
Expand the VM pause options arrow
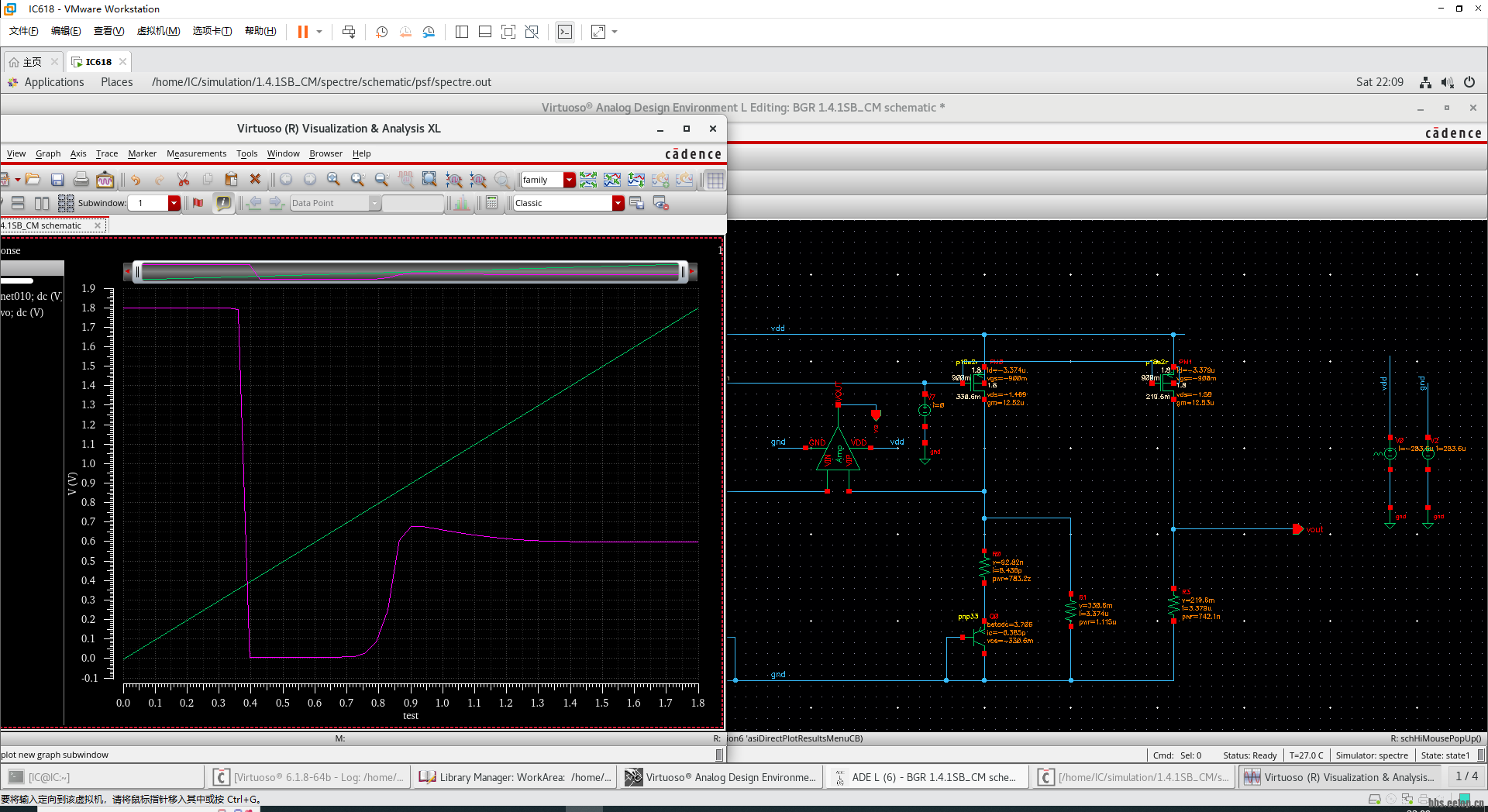(x=319, y=32)
